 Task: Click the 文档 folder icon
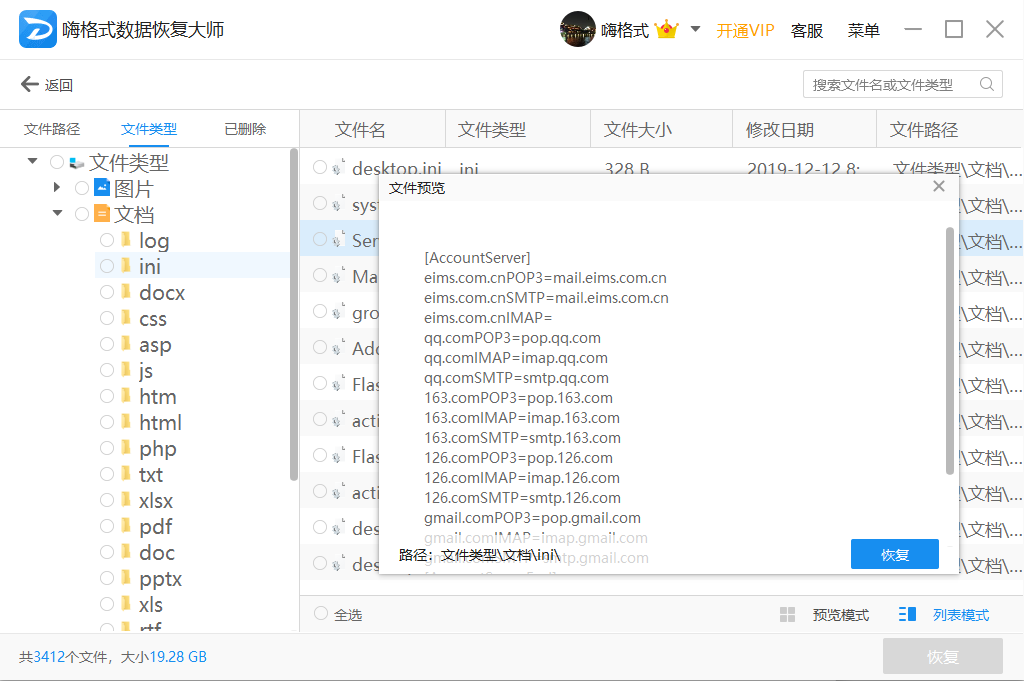[102, 214]
